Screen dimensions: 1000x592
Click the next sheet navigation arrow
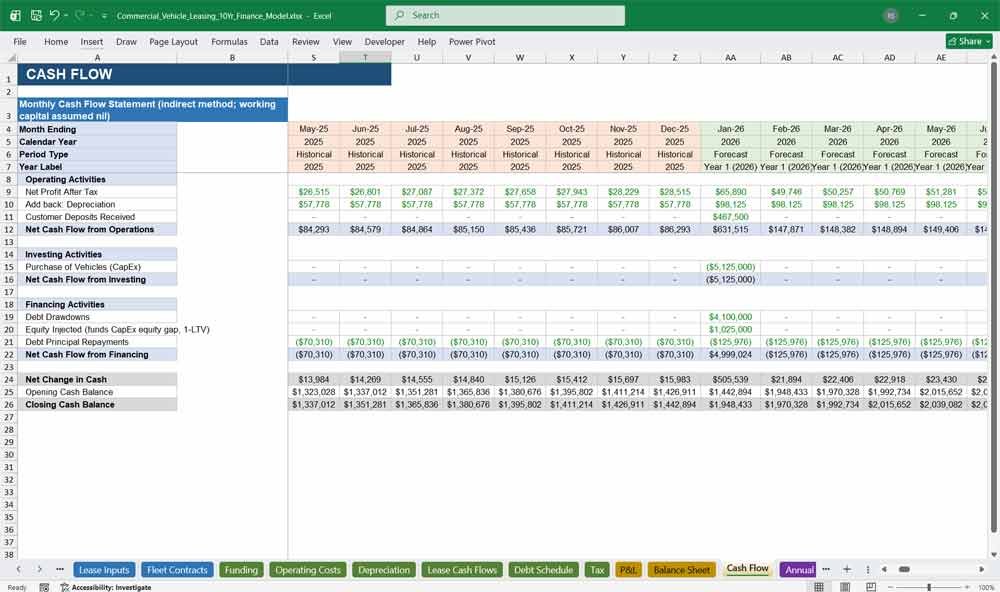[x=40, y=569]
